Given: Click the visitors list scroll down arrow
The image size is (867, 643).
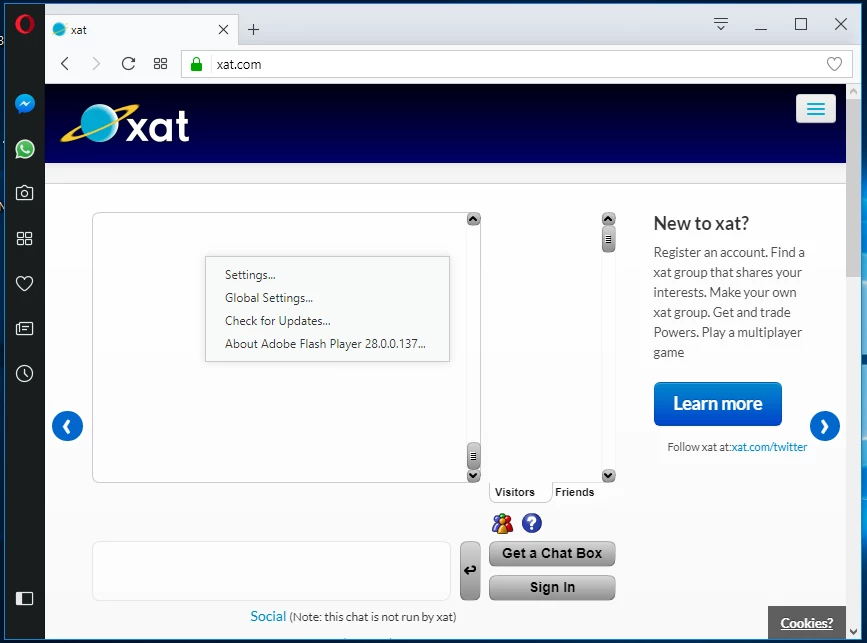Looking at the screenshot, I should pos(608,475).
